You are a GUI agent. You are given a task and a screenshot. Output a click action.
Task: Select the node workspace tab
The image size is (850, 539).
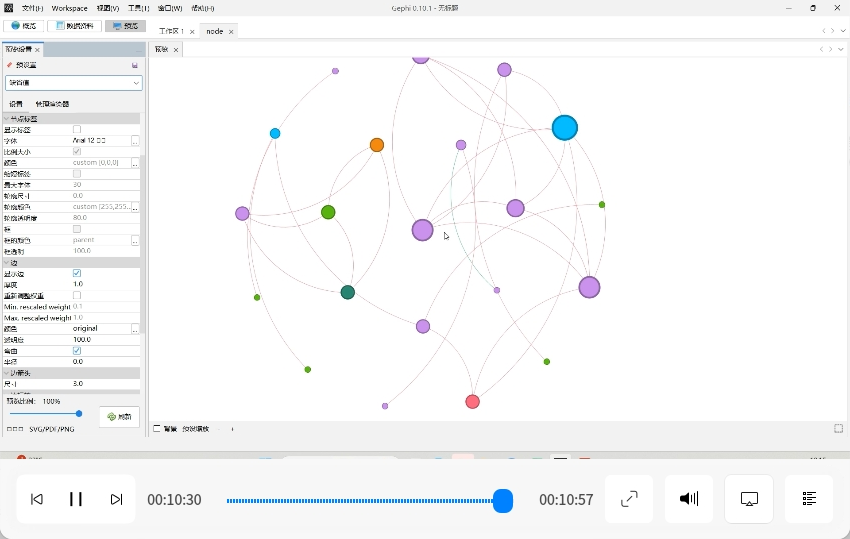coord(215,31)
